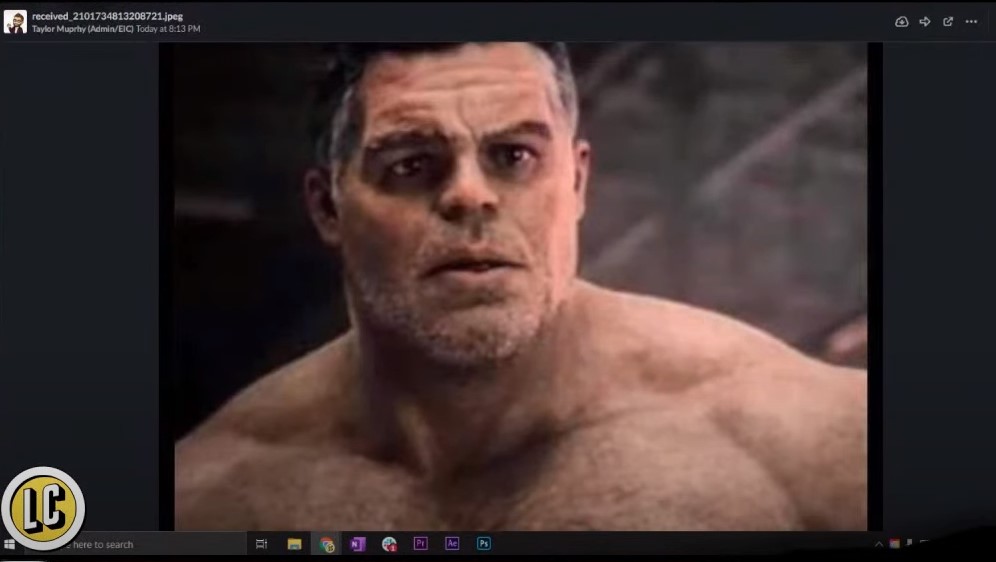The image size is (996, 562).
Task: Share the image using the arrow icon
Action: (925, 22)
